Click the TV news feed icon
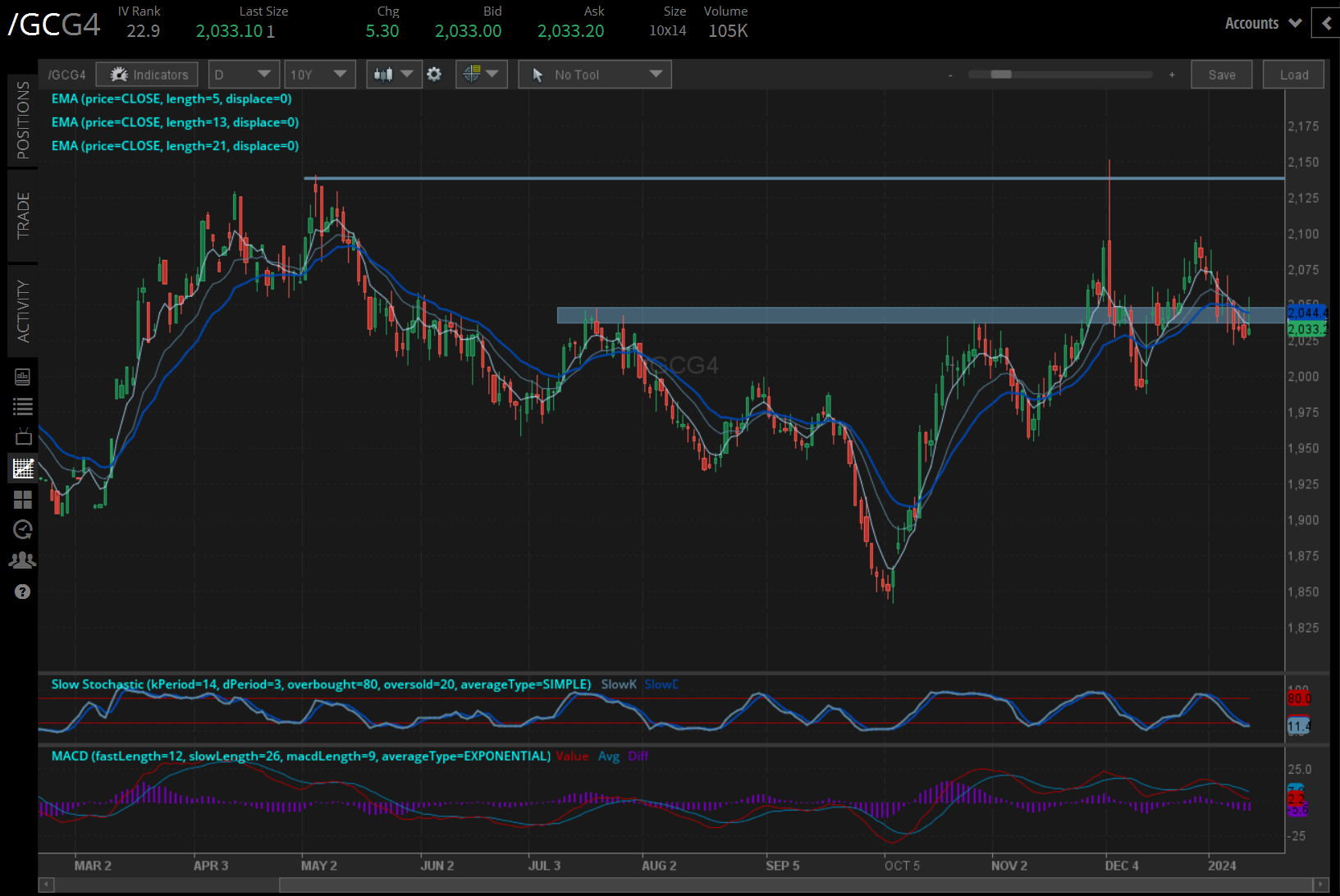Screen dimensions: 1340x896 pyautogui.click(x=23, y=437)
